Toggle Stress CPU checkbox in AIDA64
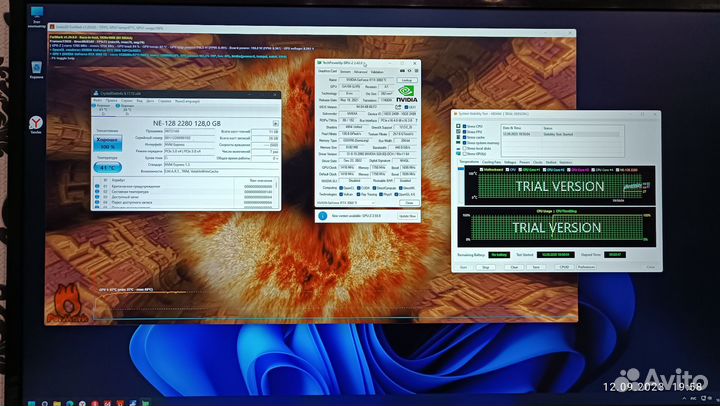The image size is (720, 406). point(465,126)
